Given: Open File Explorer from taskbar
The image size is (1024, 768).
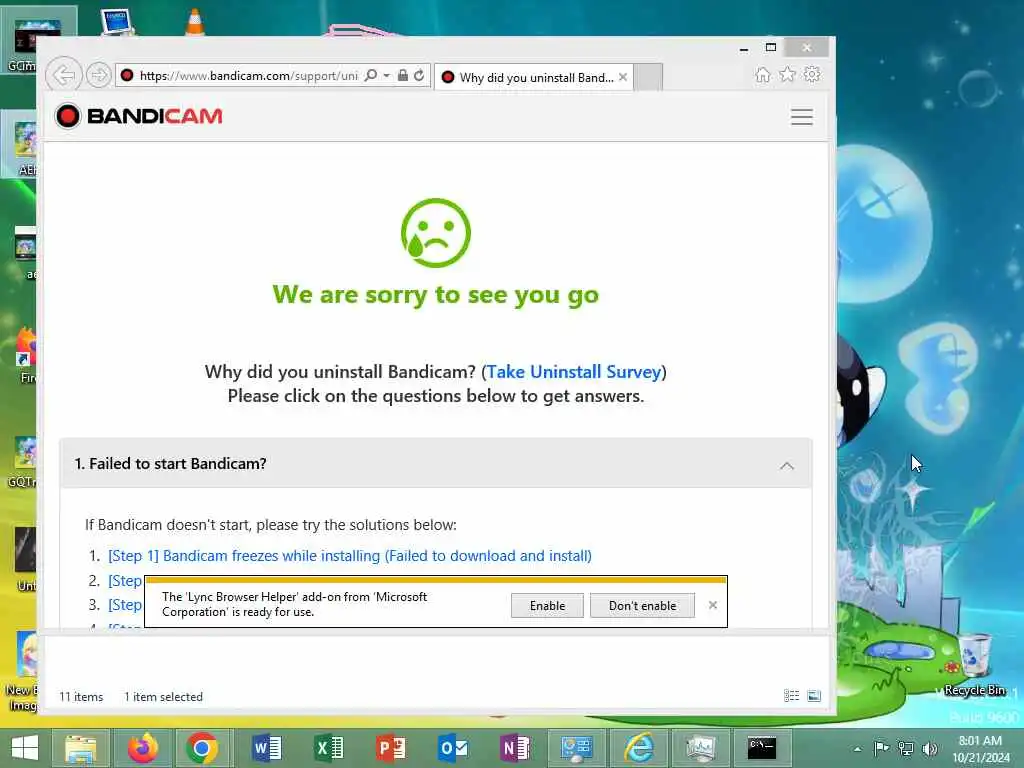Looking at the screenshot, I should pyautogui.click(x=80, y=748).
